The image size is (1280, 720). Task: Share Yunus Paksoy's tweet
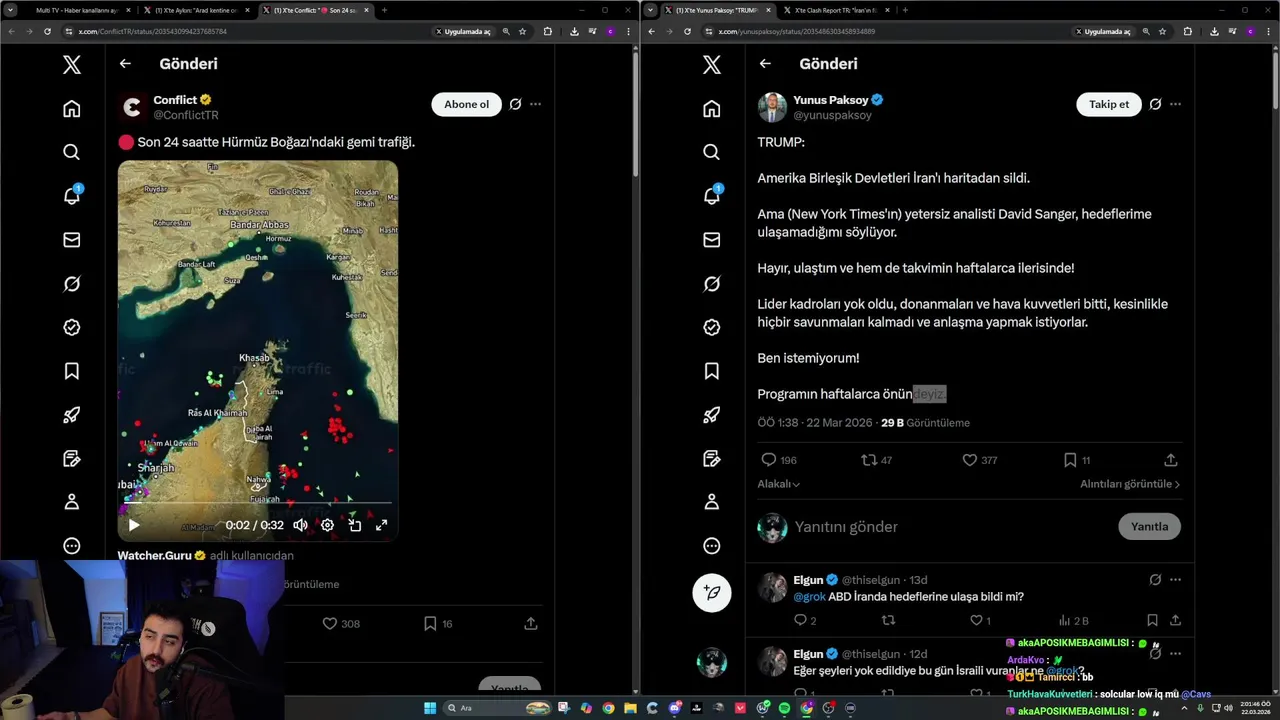pyautogui.click(x=1170, y=460)
